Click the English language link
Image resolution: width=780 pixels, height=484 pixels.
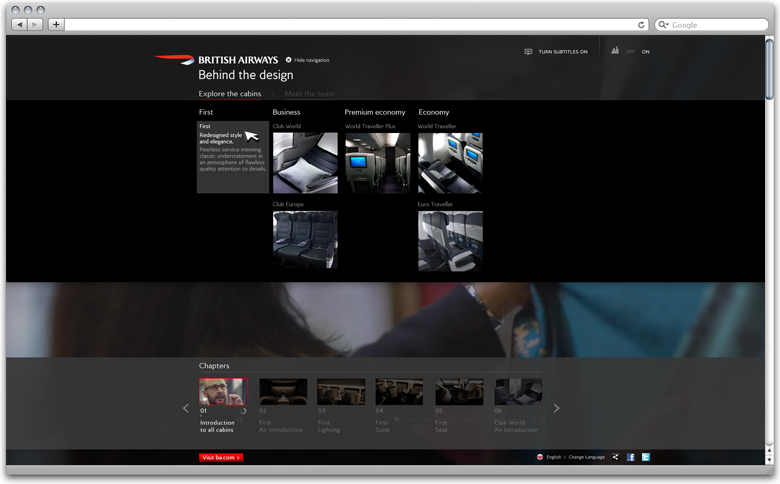click(x=554, y=457)
